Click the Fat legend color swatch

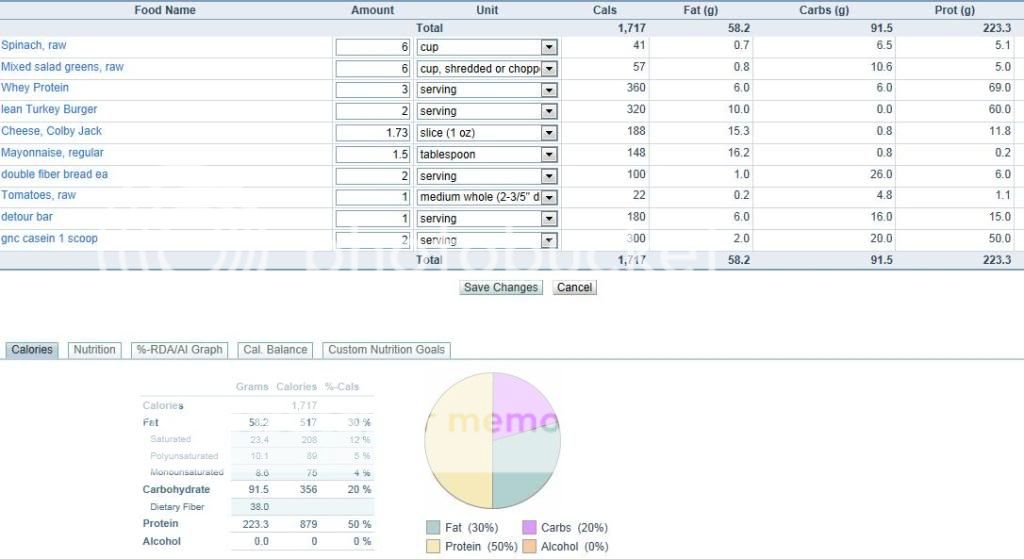coord(432,528)
